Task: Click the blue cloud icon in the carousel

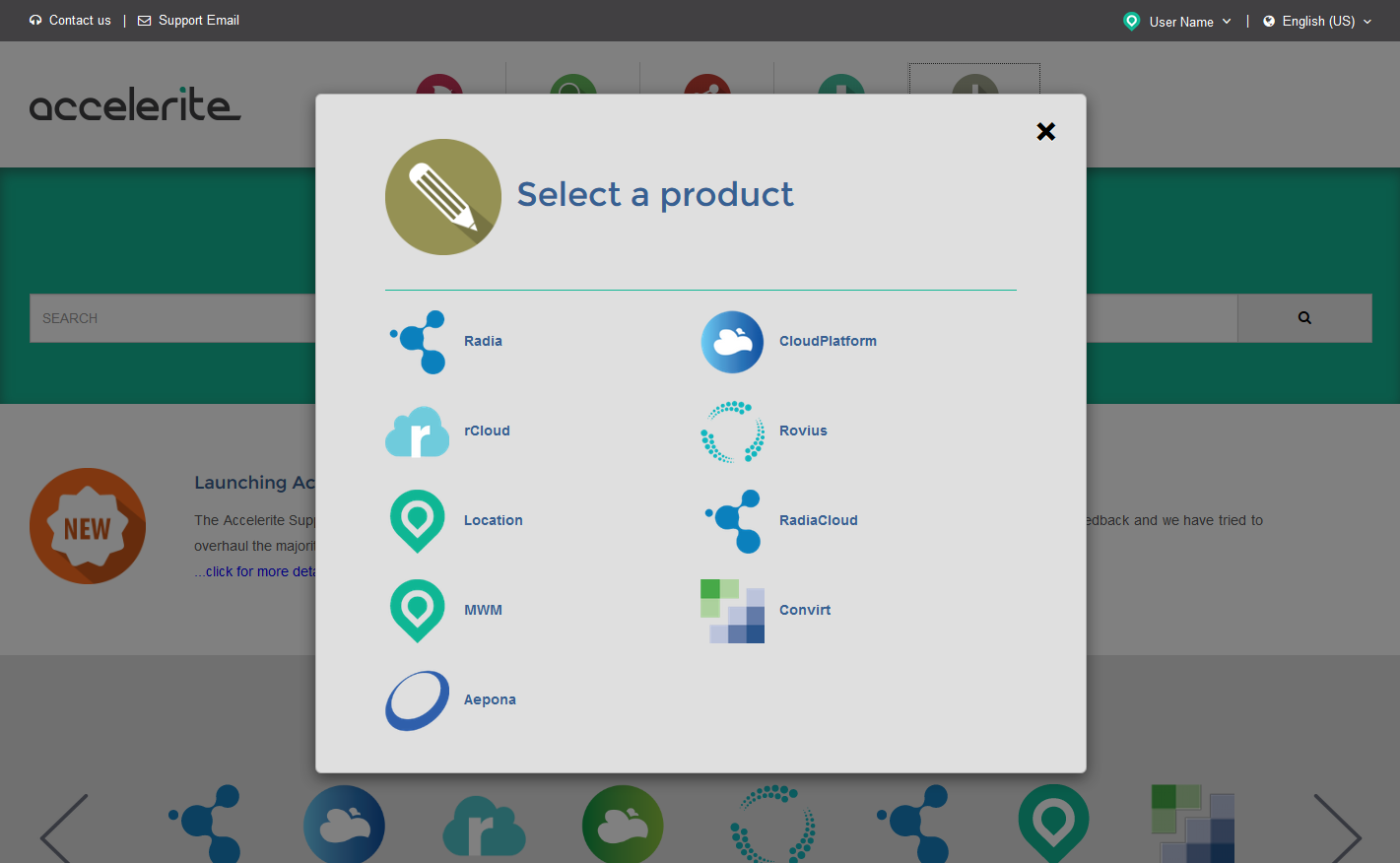Action: [x=344, y=825]
